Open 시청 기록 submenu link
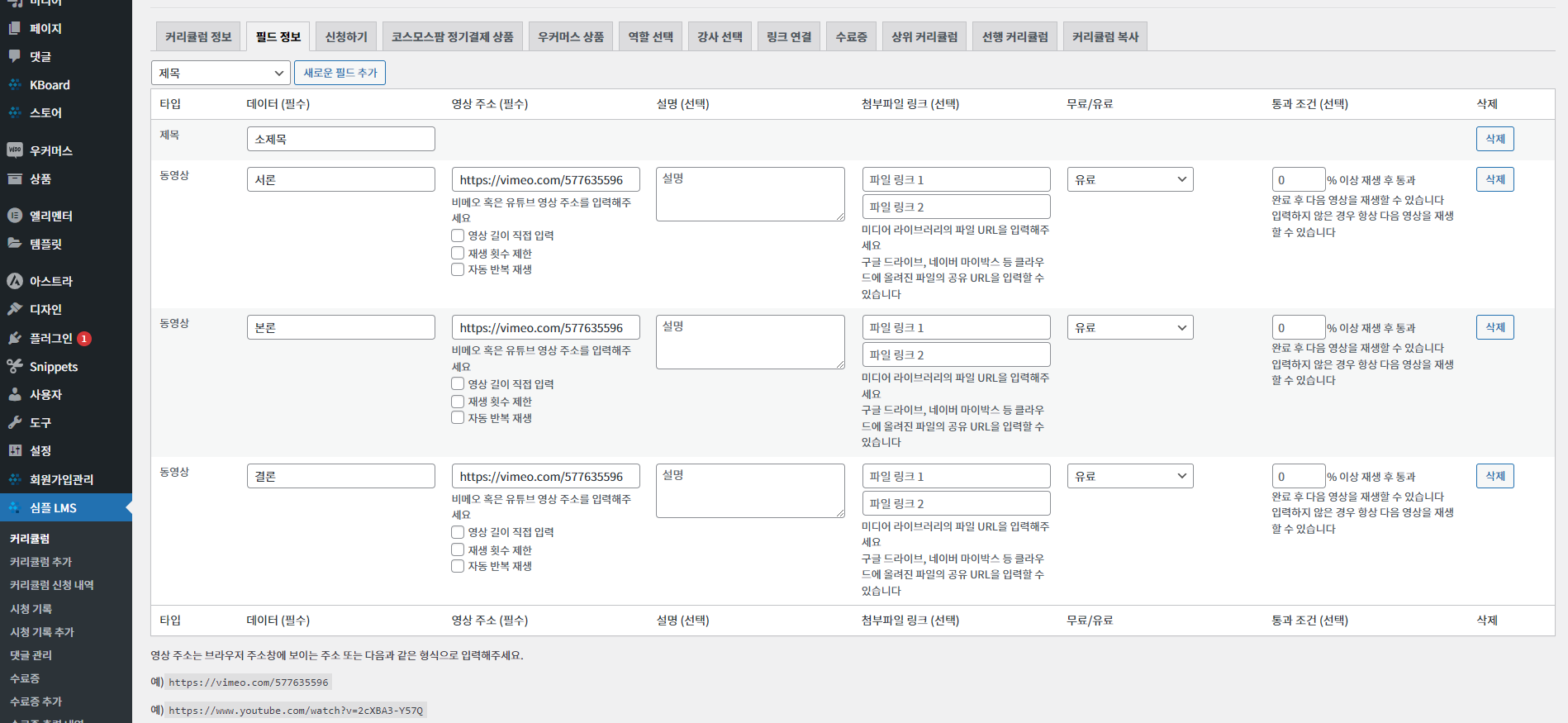Image resolution: width=1568 pixels, height=723 pixels. (31, 609)
